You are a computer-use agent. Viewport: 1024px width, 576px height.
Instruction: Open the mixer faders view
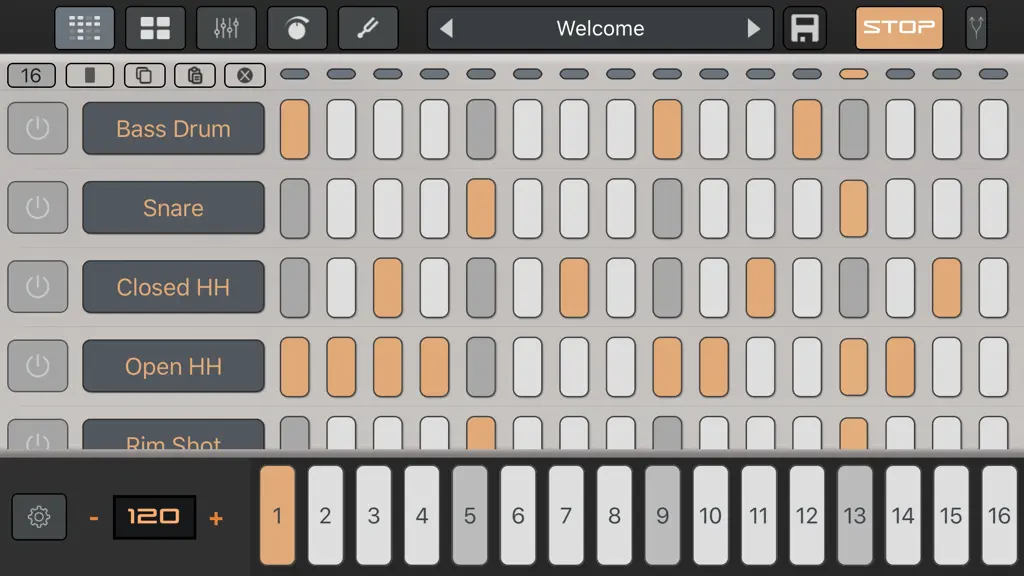click(226, 28)
